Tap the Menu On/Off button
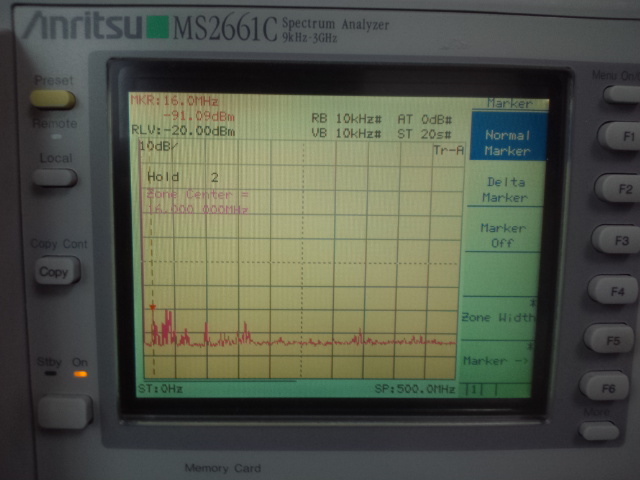The width and height of the screenshot is (640, 480). [621, 94]
